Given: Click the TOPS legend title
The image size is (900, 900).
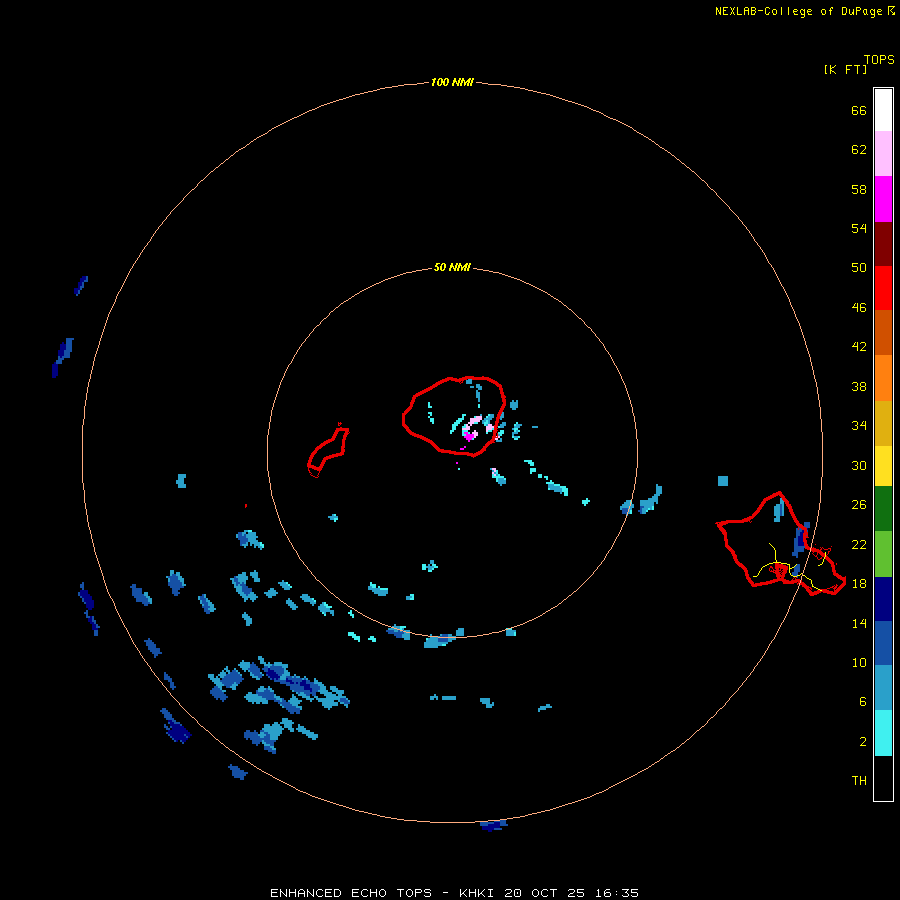Looking at the screenshot, I should 879,60.
